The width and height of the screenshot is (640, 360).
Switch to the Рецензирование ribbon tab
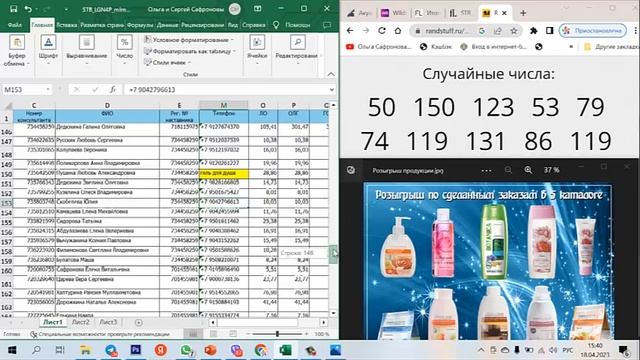coord(202,25)
